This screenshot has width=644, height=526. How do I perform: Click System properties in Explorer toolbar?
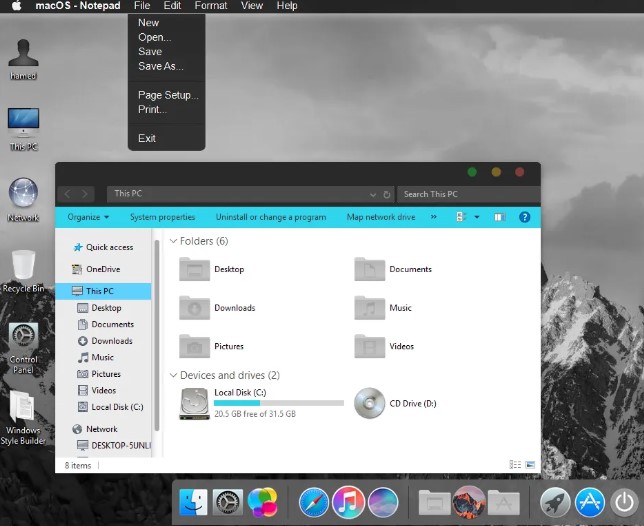click(x=162, y=217)
